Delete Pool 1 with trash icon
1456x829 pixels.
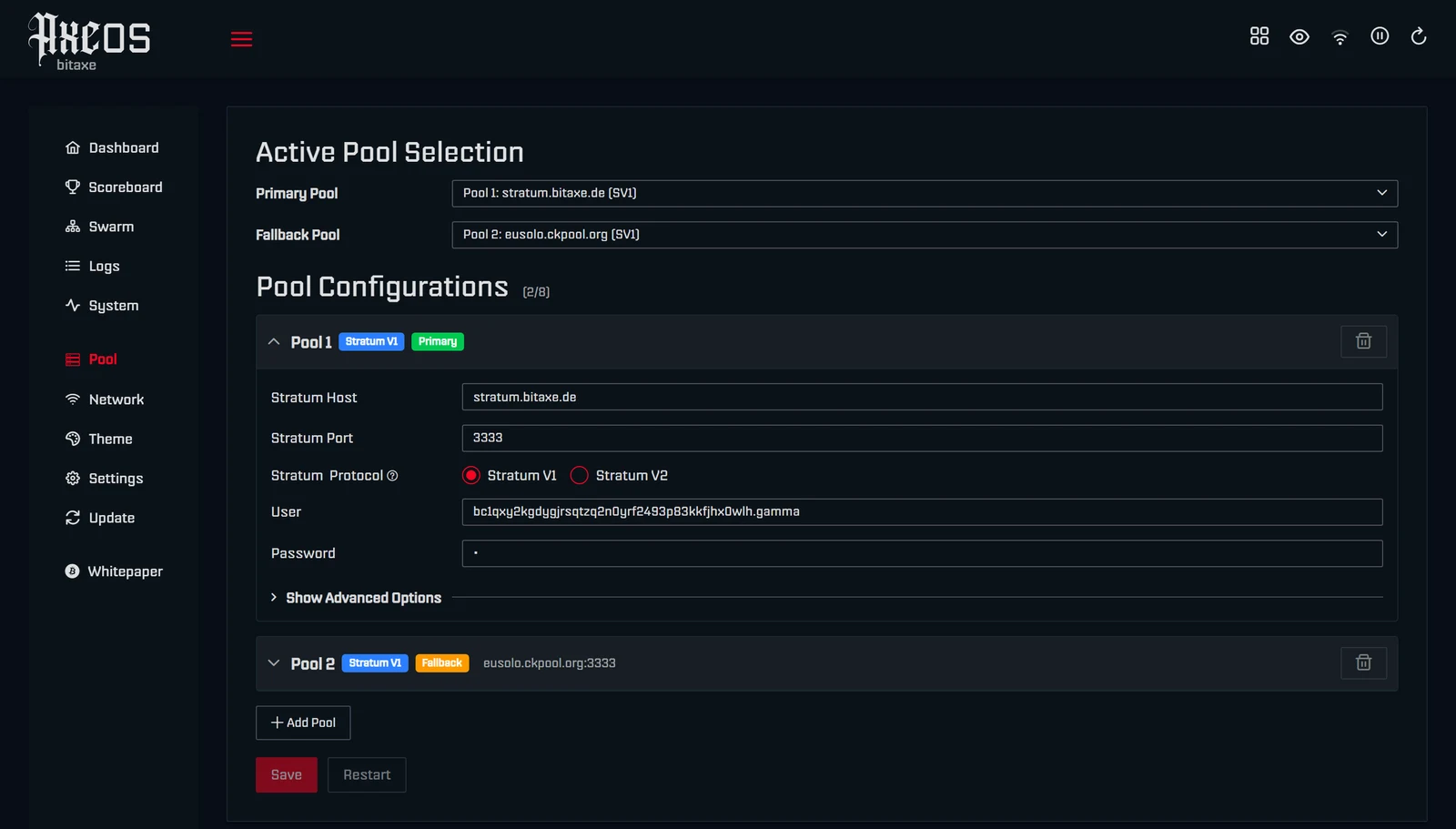(1363, 341)
